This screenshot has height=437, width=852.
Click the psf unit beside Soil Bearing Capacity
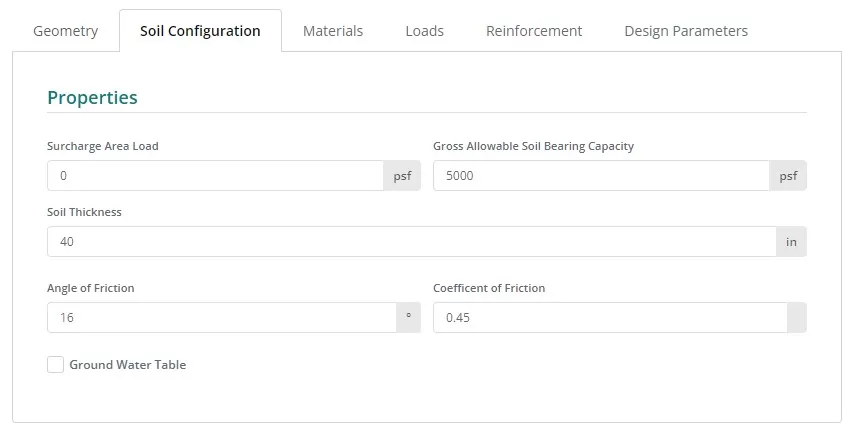[x=788, y=176]
